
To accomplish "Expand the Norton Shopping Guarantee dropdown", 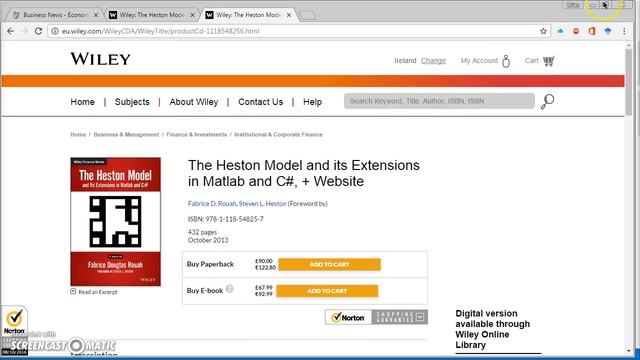I will [420, 317].
